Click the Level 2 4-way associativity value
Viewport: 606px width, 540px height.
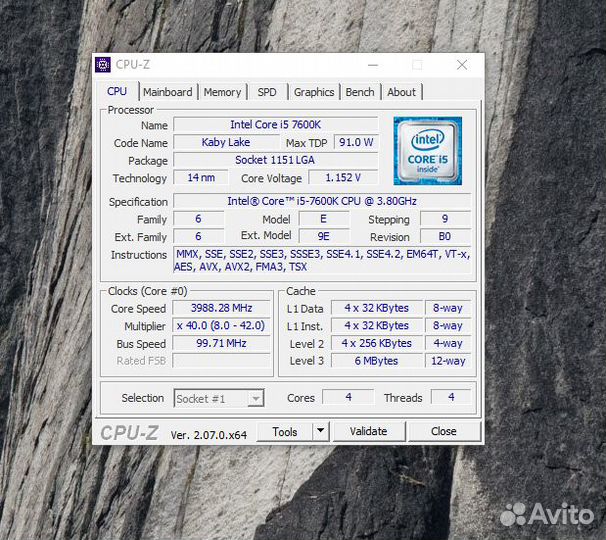point(448,343)
